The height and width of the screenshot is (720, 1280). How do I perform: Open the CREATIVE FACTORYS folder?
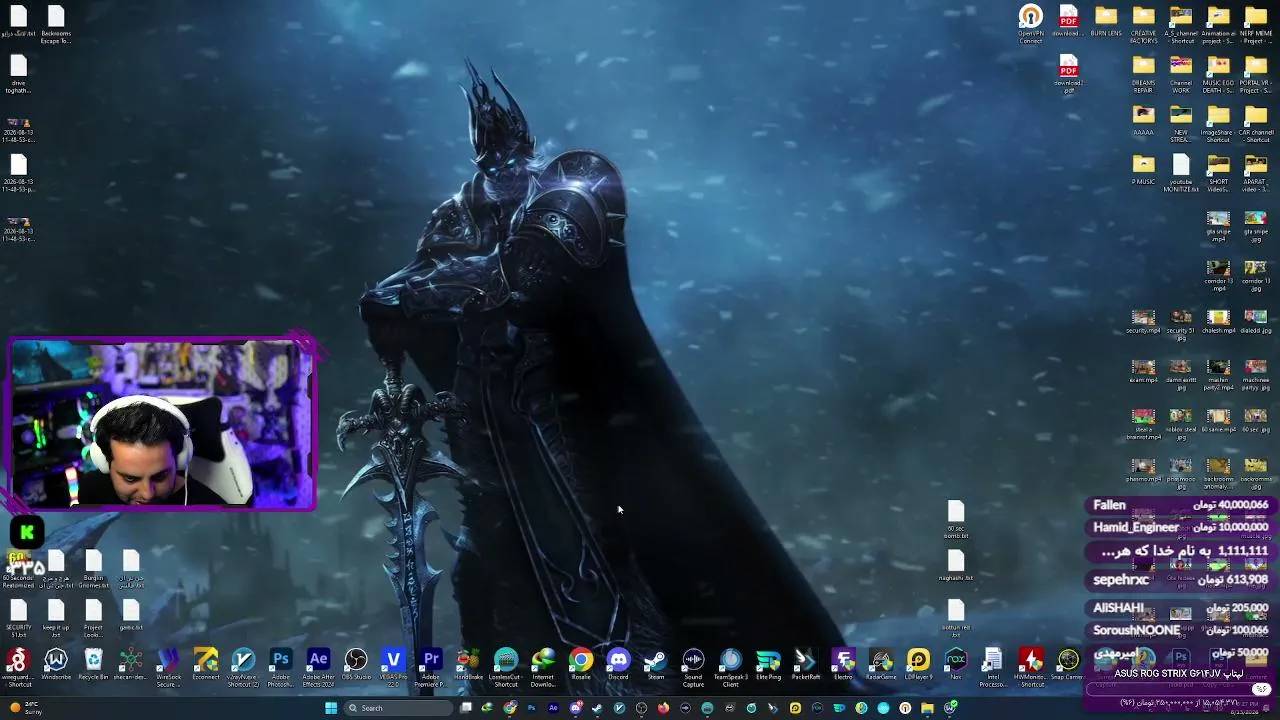pyautogui.click(x=1143, y=24)
